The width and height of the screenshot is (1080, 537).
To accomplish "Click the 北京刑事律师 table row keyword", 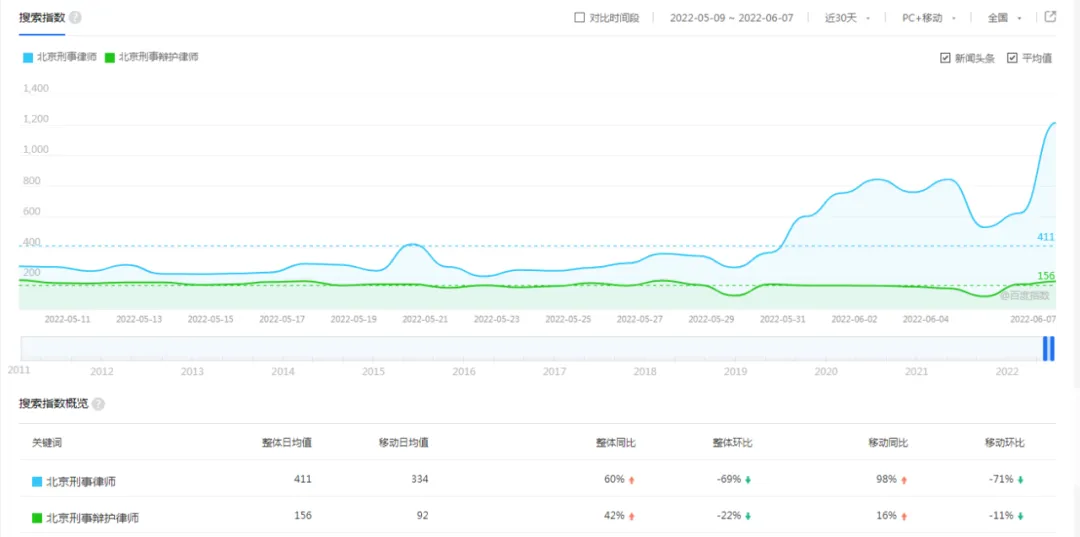I will click(x=81, y=482).
